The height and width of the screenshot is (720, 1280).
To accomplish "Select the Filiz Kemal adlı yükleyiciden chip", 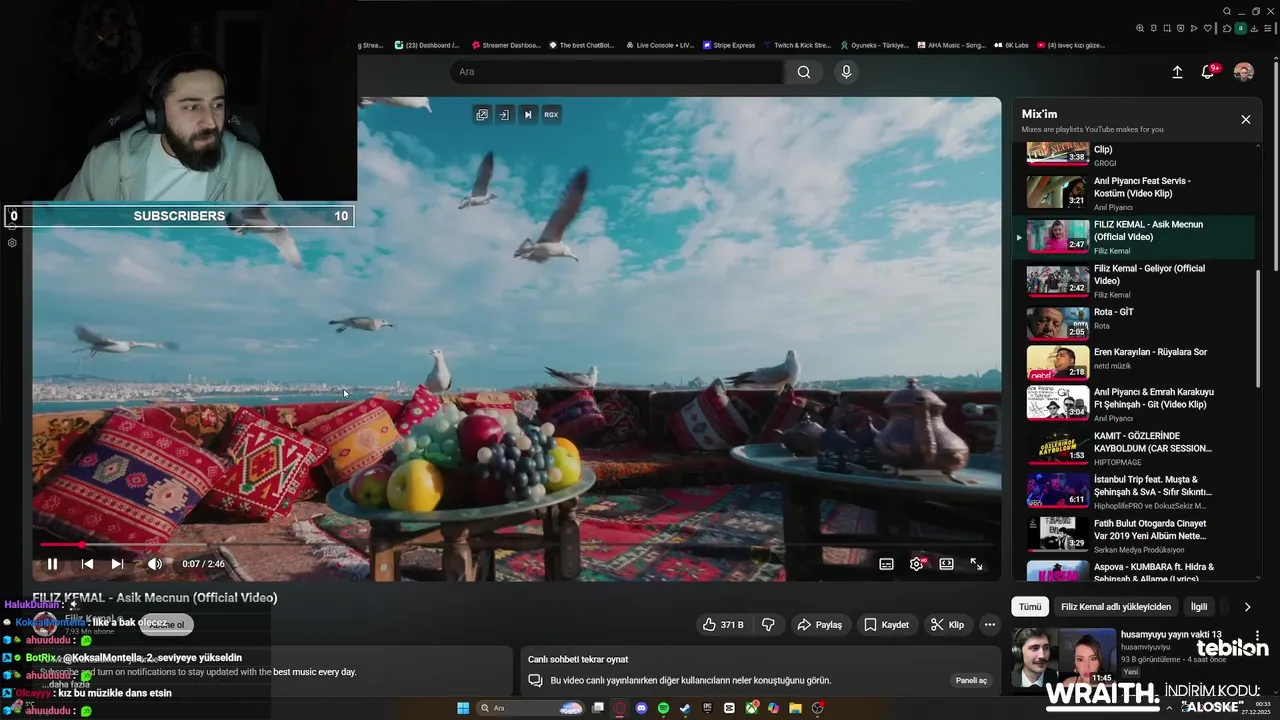I will tap(1115, 607).
